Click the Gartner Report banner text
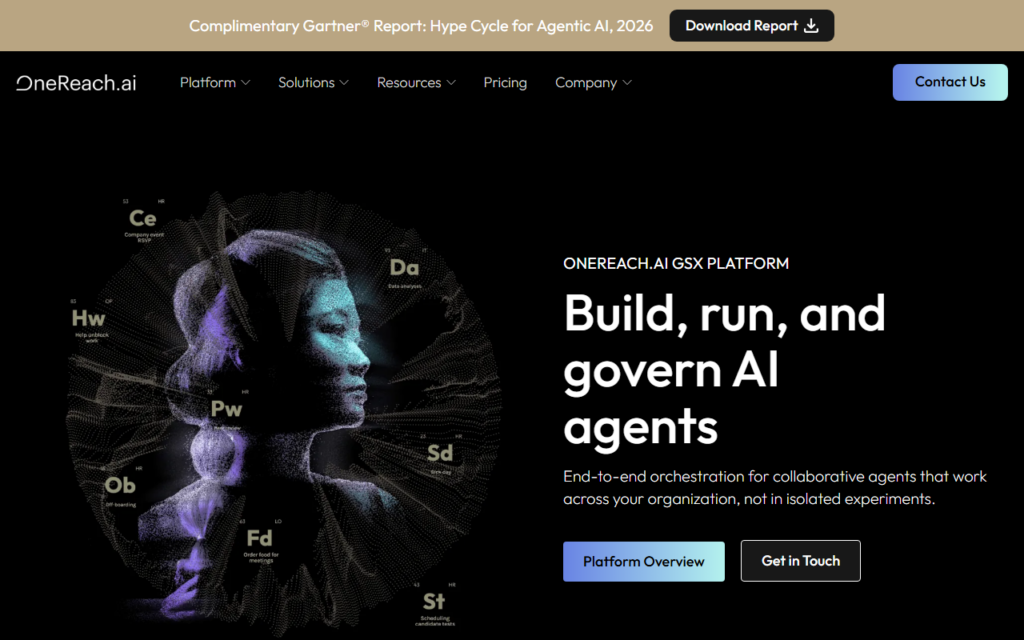This screenshot has height=640, width=1024. [421, 25]
